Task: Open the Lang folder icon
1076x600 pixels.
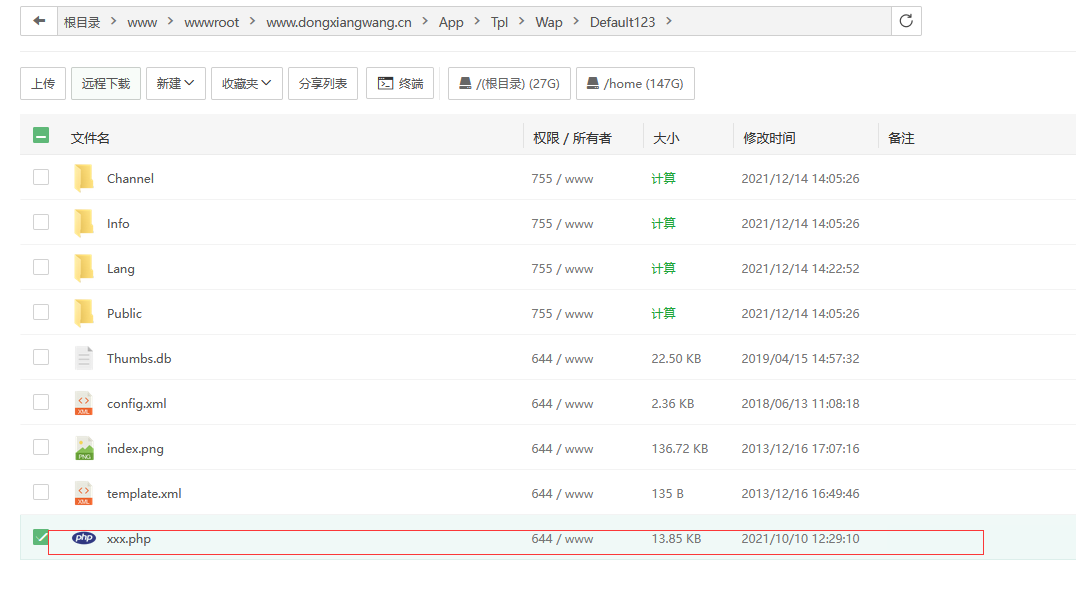Action: pyautogui.click(x=84, y=268)
